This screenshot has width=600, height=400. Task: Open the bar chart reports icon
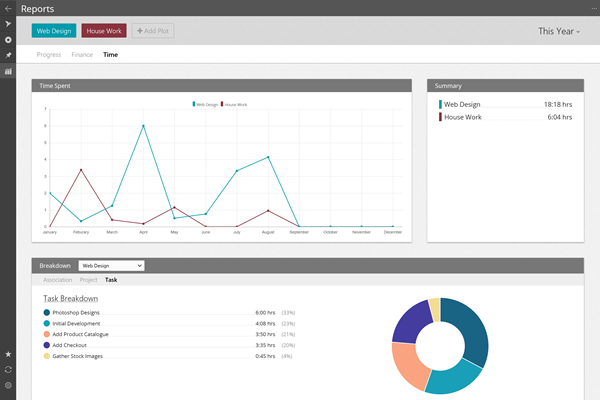[x=8, y=72]
